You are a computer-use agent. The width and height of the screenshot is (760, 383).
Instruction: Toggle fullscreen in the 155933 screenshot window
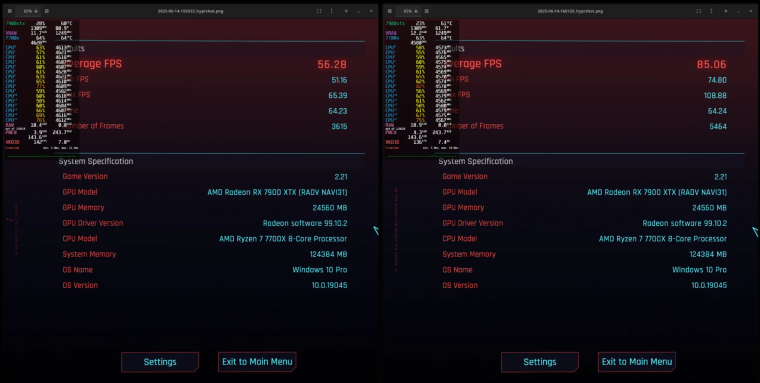coord(319,11)
